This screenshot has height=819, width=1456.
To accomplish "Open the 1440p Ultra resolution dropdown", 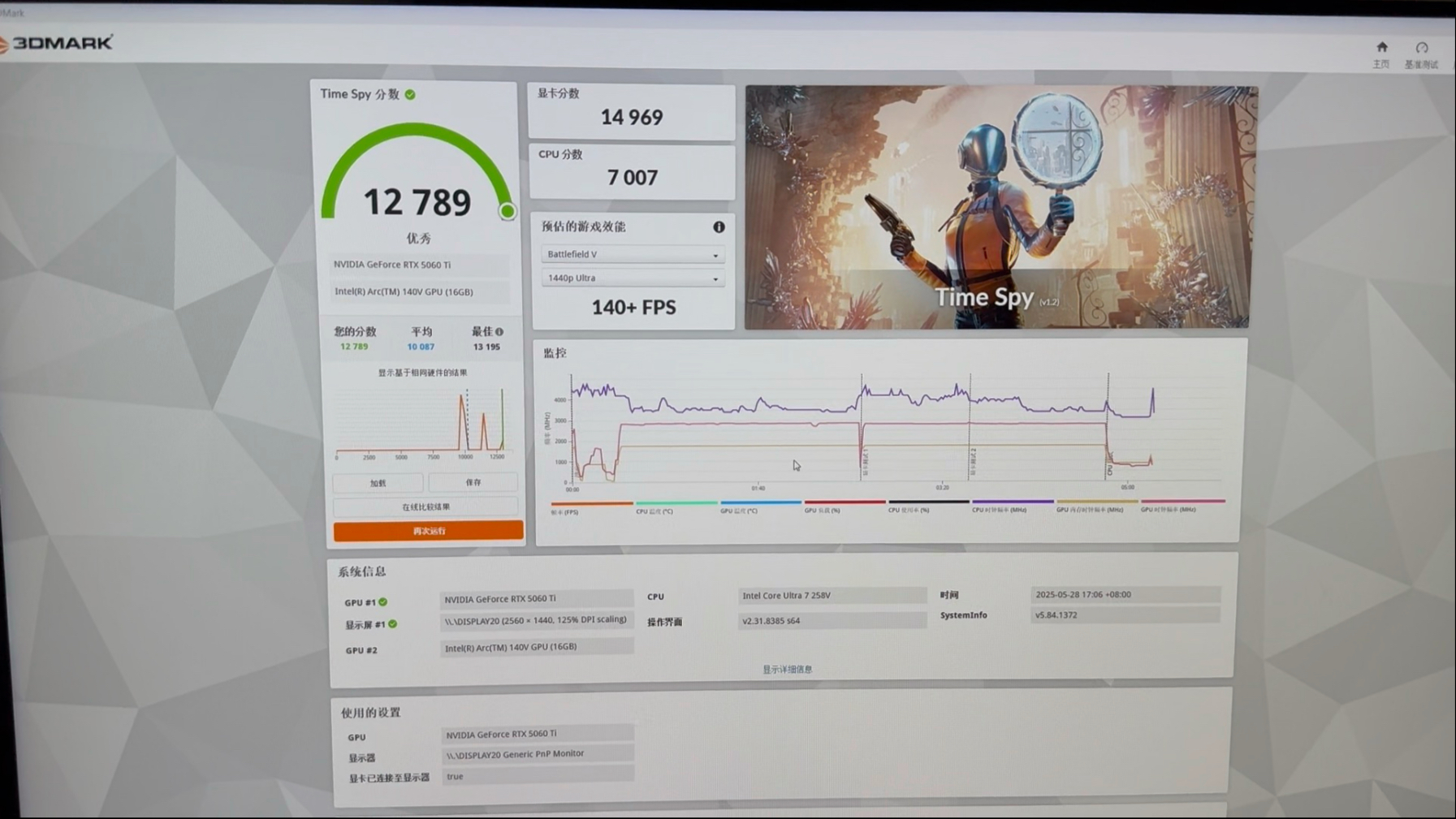I will tap(632, 278).
